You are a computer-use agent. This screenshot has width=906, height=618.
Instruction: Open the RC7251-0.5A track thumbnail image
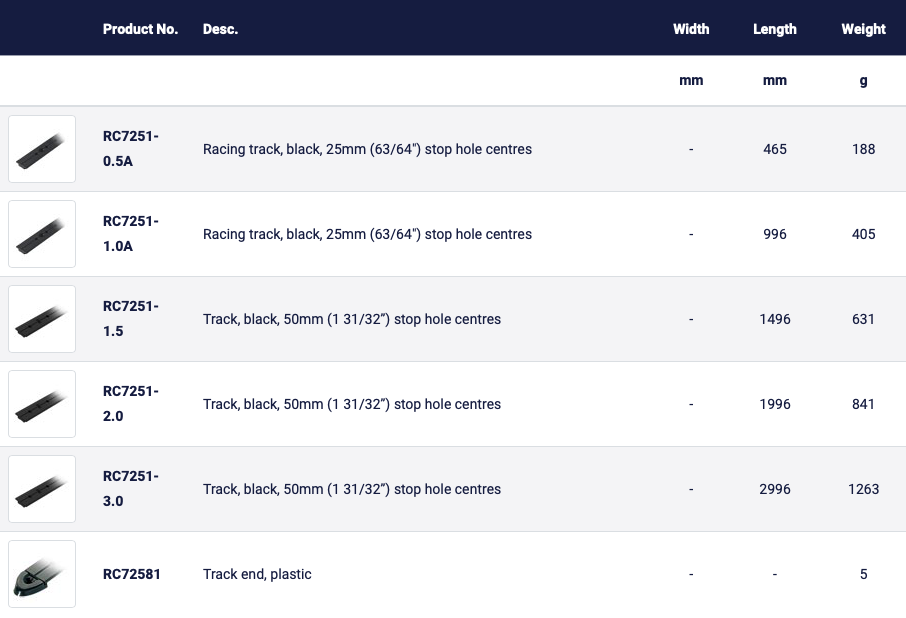click(42, 149)
